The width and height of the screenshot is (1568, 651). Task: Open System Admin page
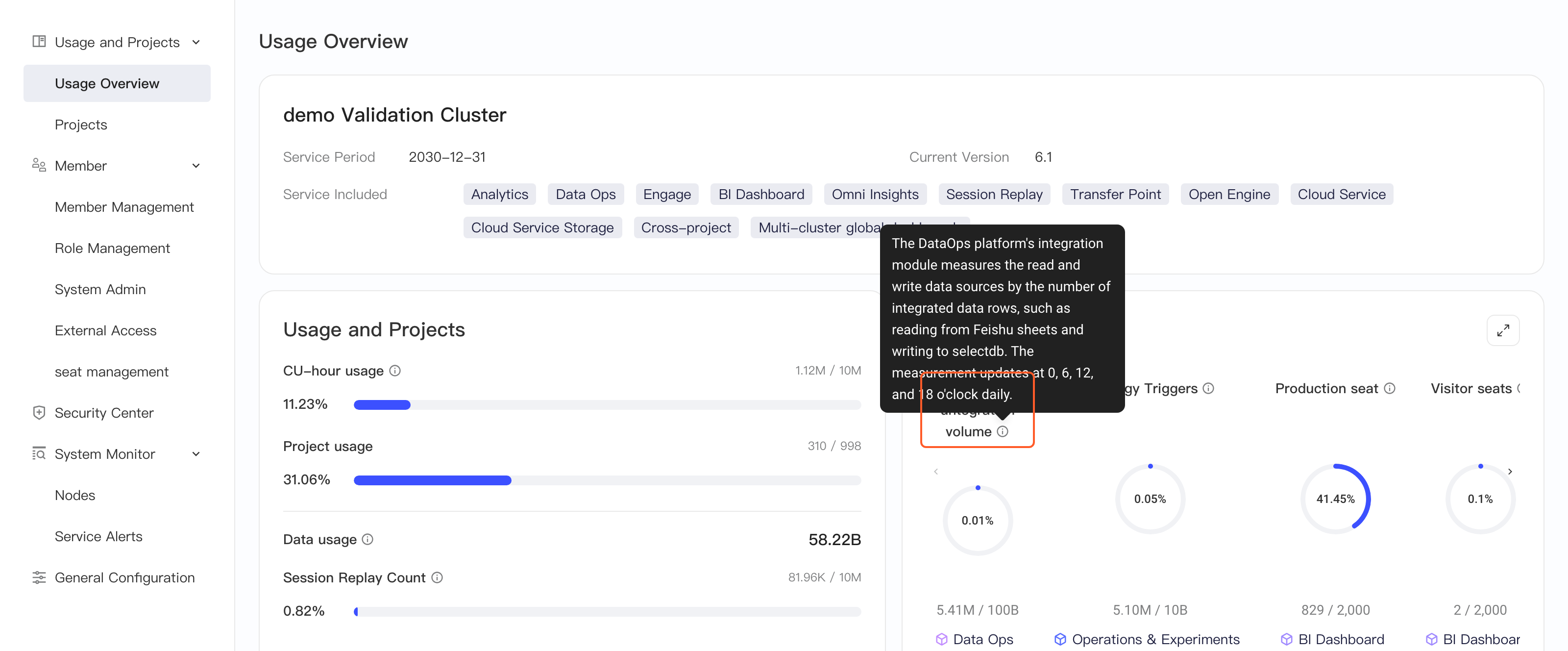coord(100,289)
